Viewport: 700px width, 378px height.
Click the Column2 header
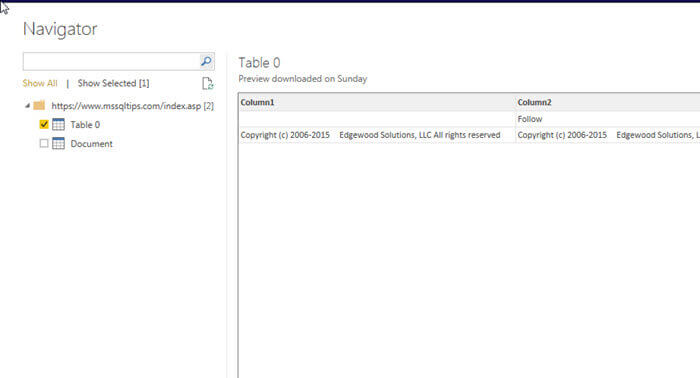click(x=608, y=103)
